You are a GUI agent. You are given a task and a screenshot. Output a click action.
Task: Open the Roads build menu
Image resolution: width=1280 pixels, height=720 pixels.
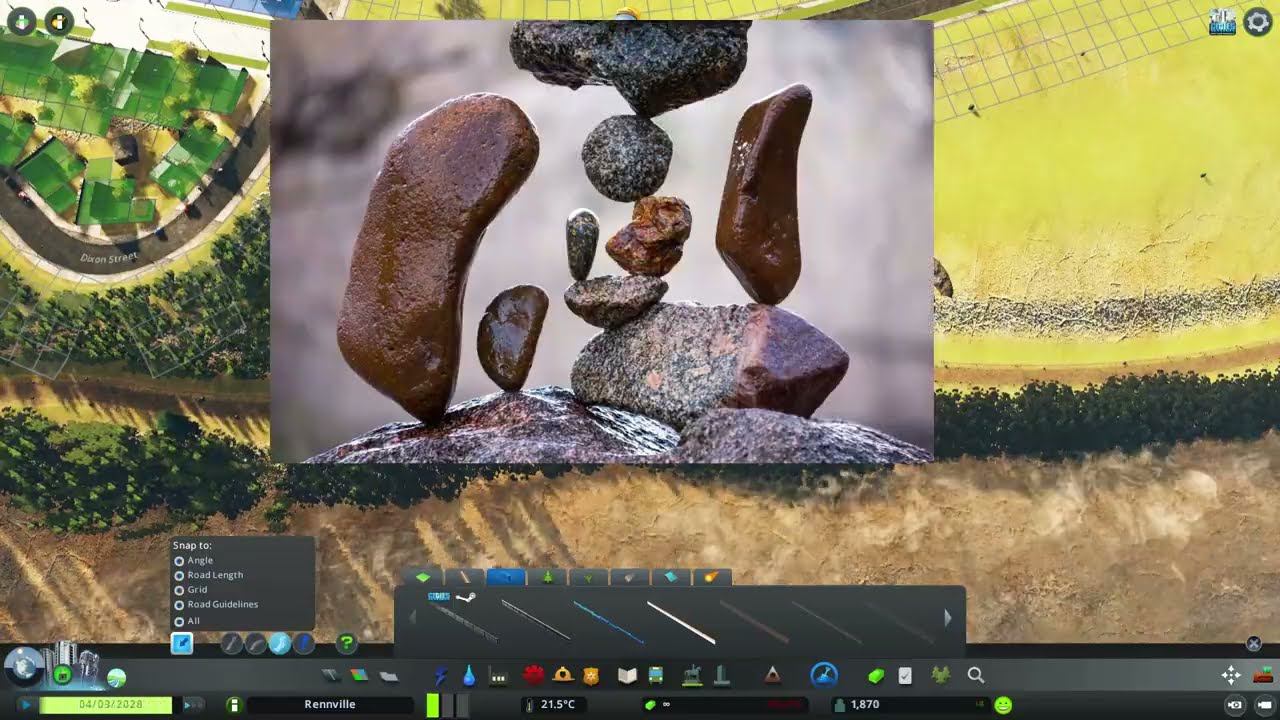point(330,676)
